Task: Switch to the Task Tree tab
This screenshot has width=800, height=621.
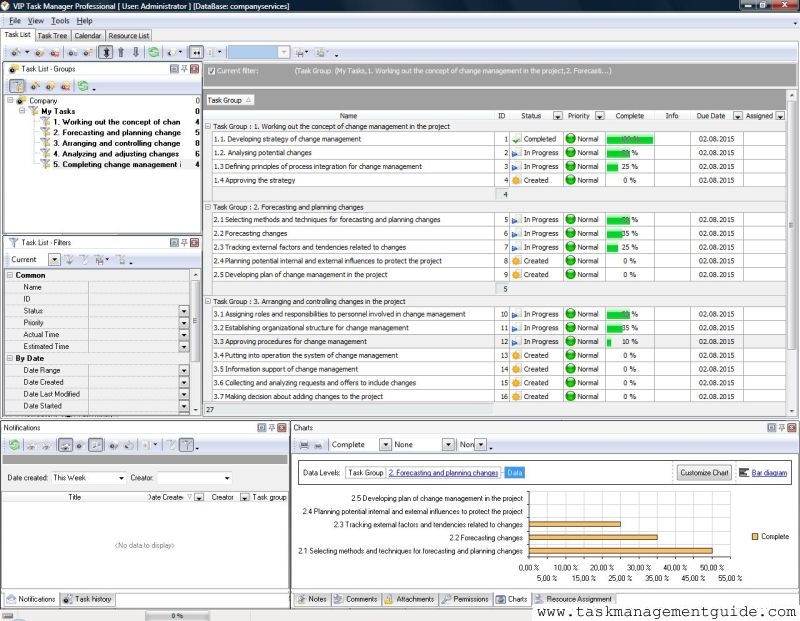Action: (x=52, y=36)
